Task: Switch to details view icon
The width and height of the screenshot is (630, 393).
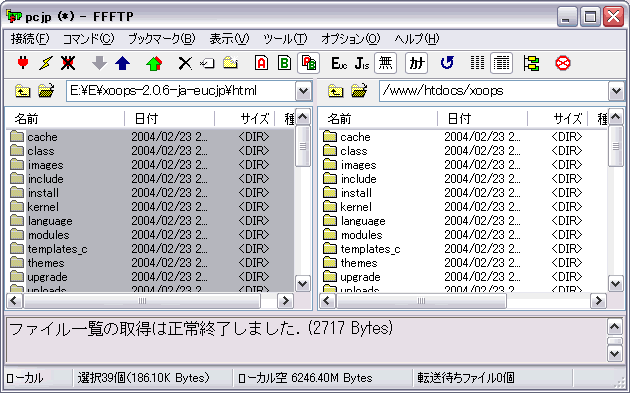Action: 501,63
